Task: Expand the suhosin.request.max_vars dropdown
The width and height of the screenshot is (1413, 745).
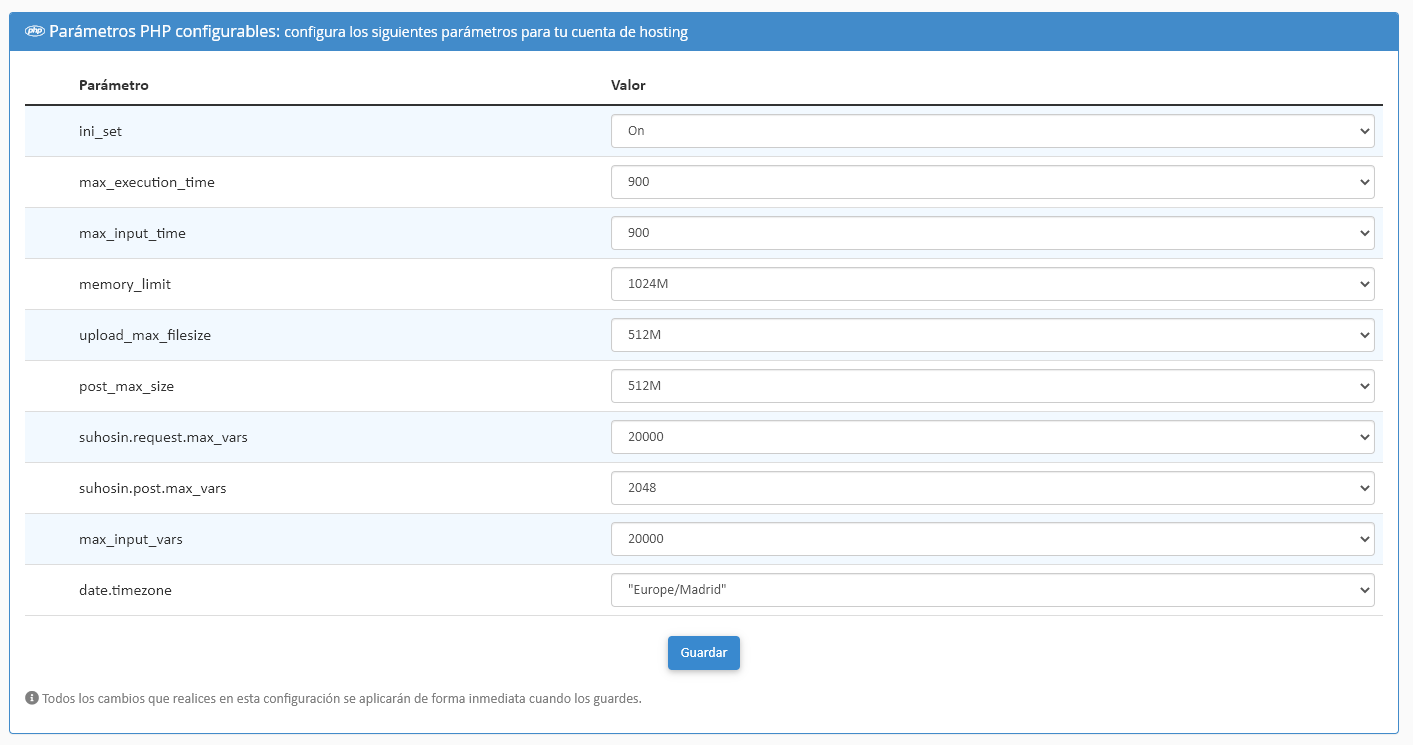Action: pyautogui.click(x=992, y=437)
